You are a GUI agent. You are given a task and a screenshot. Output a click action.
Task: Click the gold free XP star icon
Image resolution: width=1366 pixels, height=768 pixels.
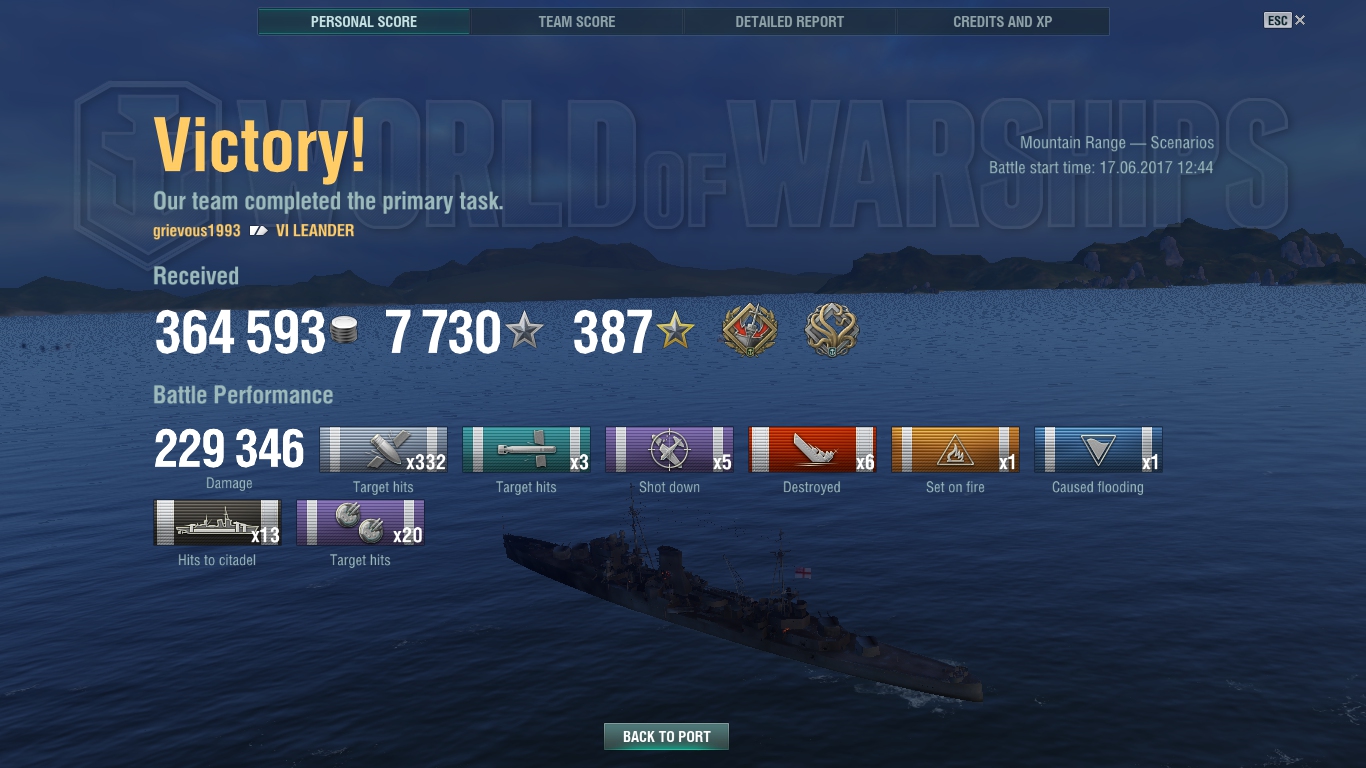click(675, 330)
